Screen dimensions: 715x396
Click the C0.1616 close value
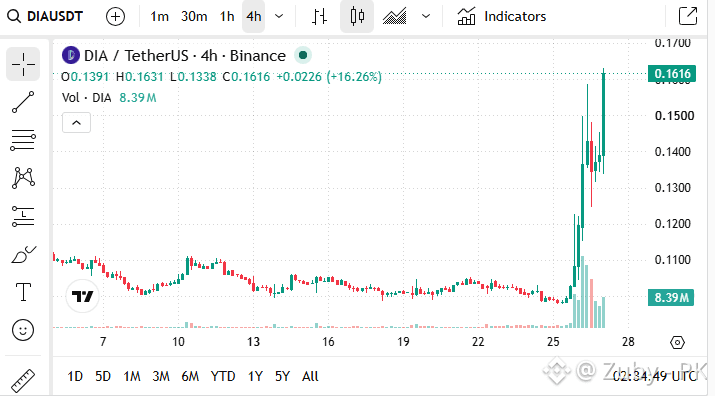coord(246,76)
